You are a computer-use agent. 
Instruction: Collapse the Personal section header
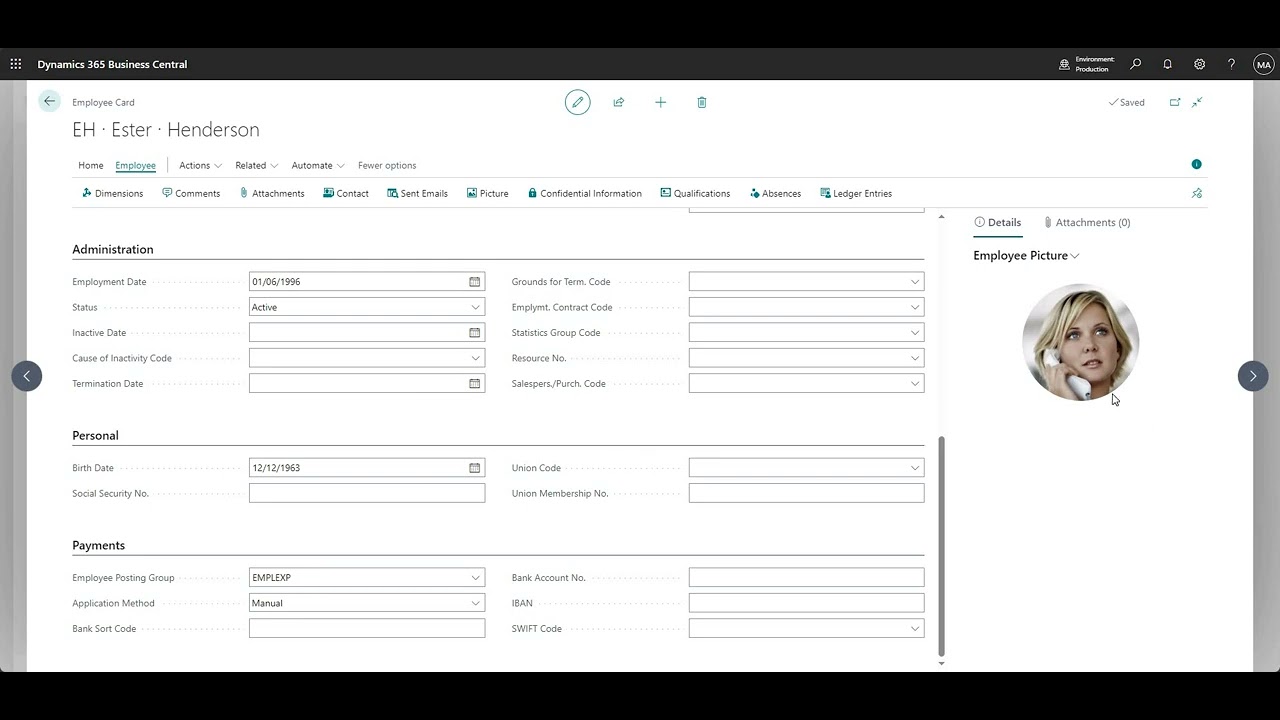pyautogui.click(x=95, y=436)
